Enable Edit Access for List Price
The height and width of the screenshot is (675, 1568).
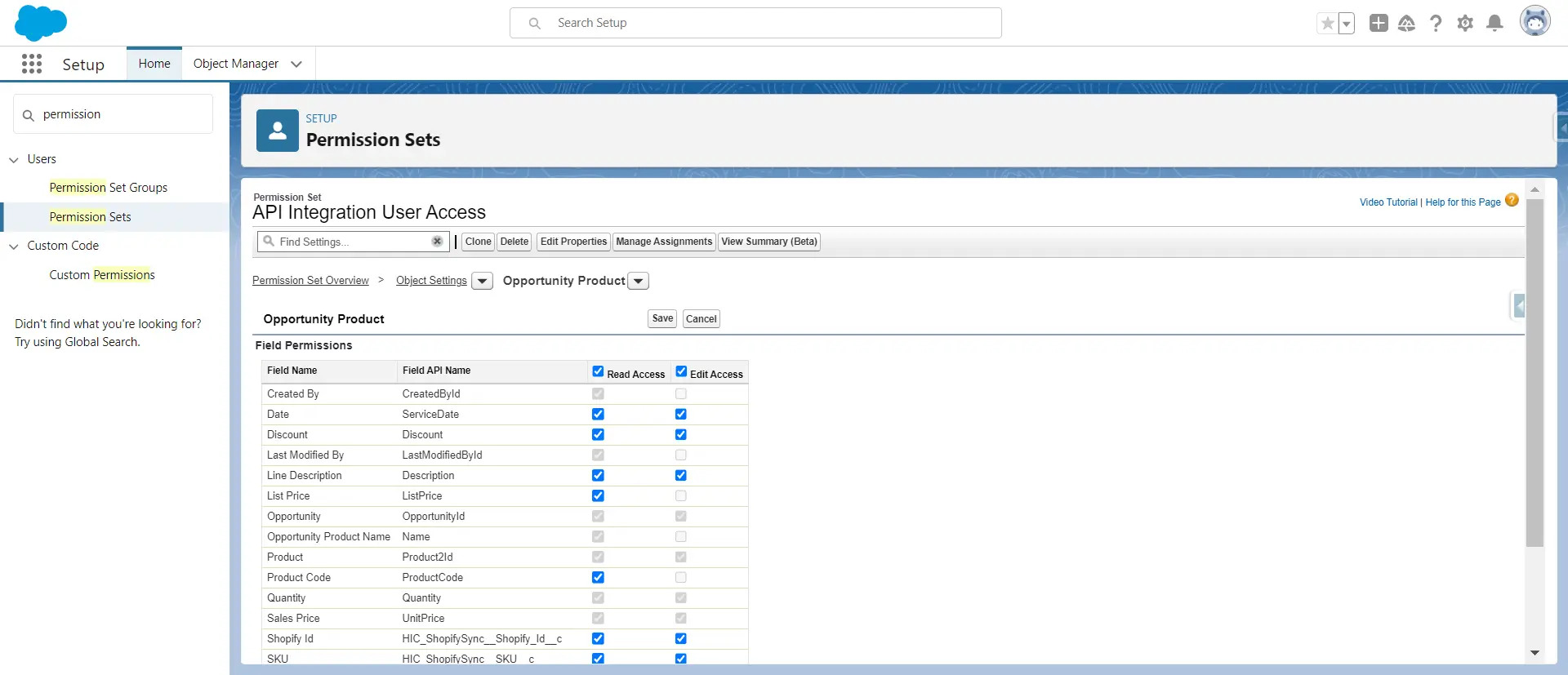pos(681,496)
